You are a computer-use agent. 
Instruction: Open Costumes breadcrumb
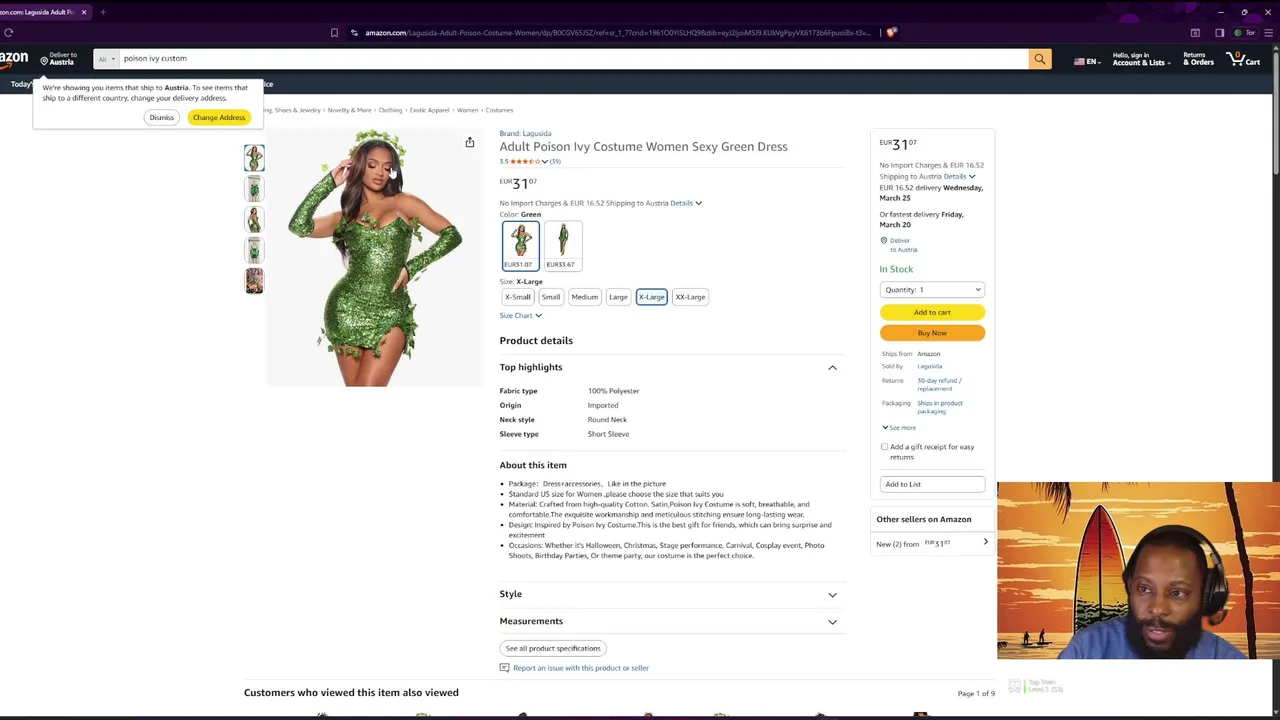(x=499, y=110)
